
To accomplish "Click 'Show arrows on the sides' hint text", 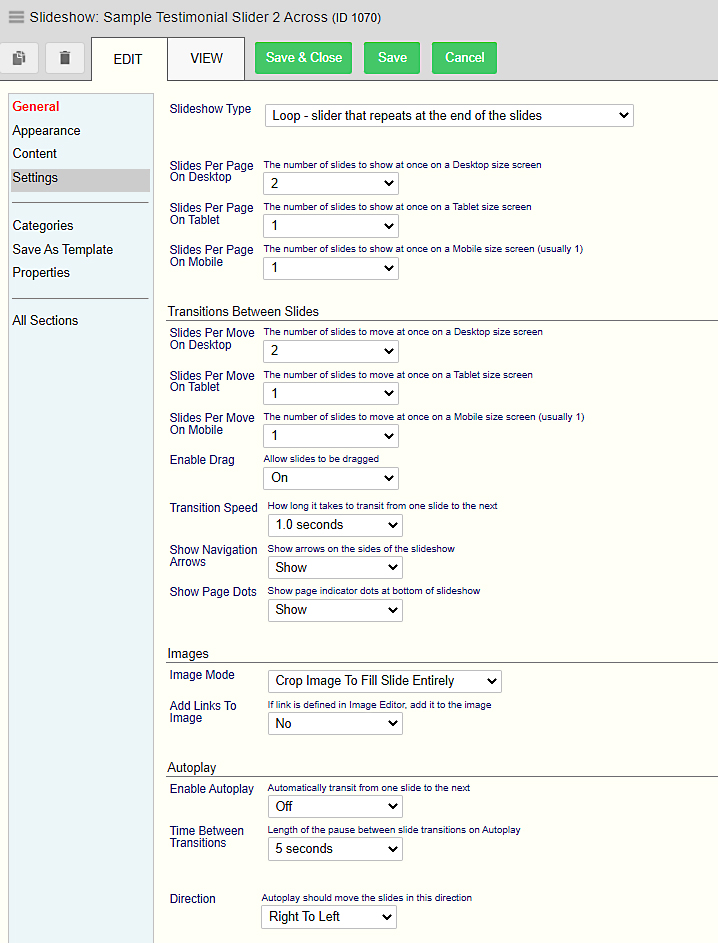I will point(361,548).
